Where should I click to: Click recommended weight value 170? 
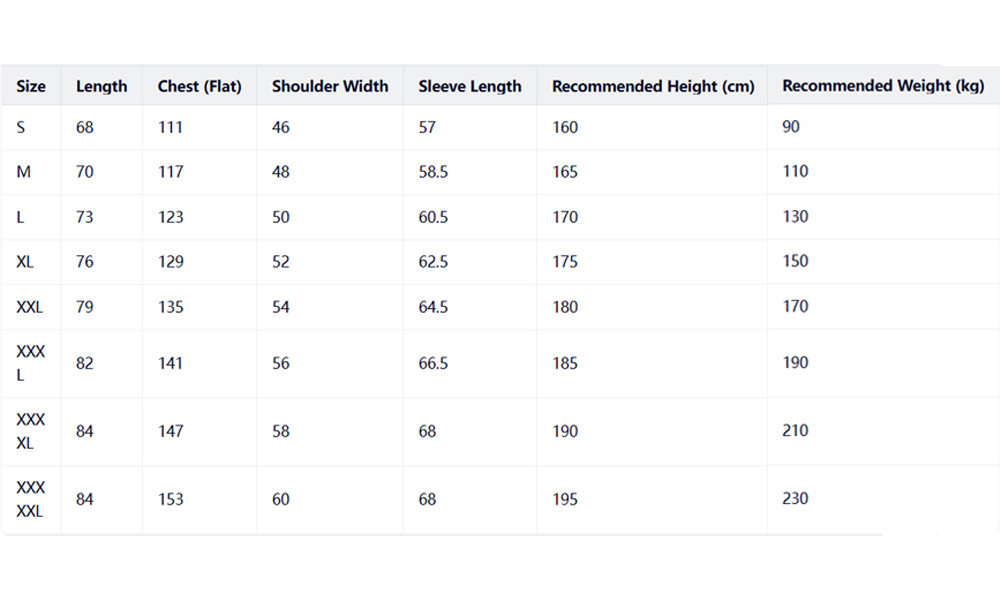(795, 306)
